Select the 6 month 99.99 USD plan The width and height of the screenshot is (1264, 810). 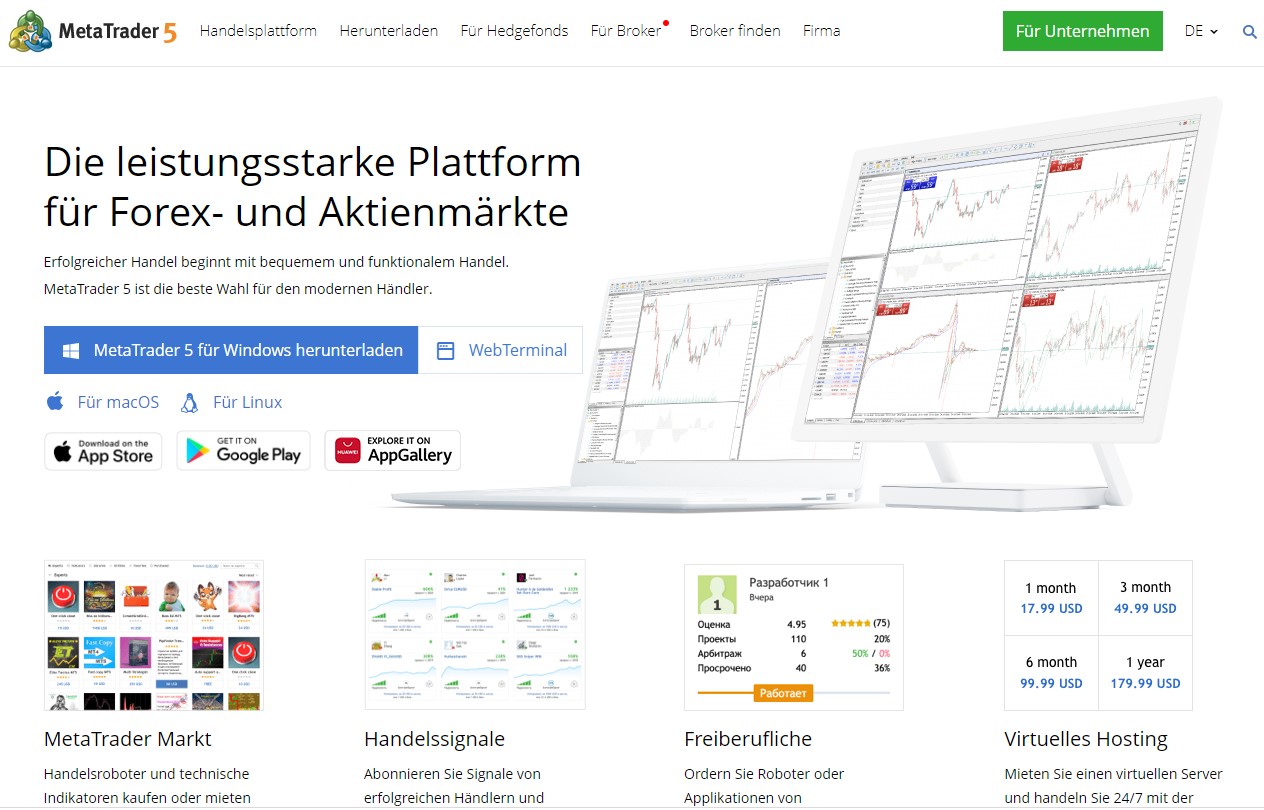pyautogui.click(x=1051, y=673)
